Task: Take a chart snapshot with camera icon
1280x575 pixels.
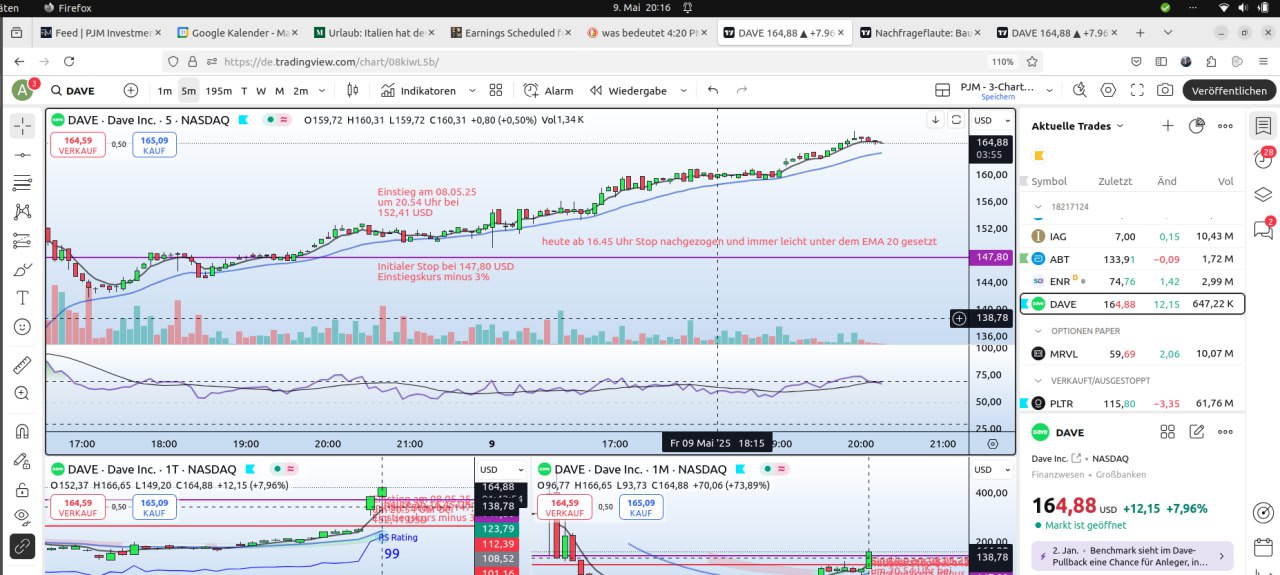Action: click(1164, 90)
